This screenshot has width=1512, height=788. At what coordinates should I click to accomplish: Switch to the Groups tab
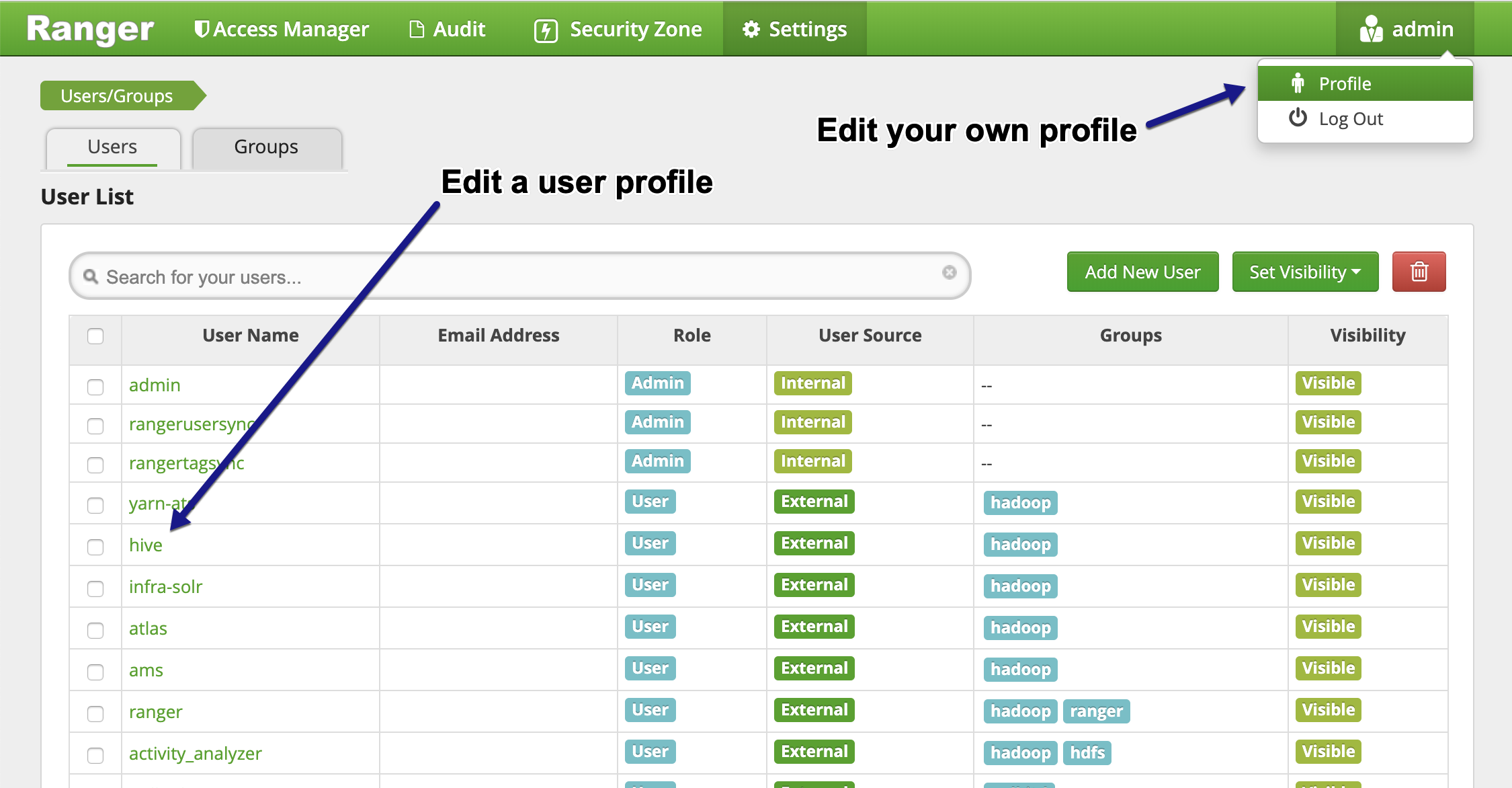266,147
